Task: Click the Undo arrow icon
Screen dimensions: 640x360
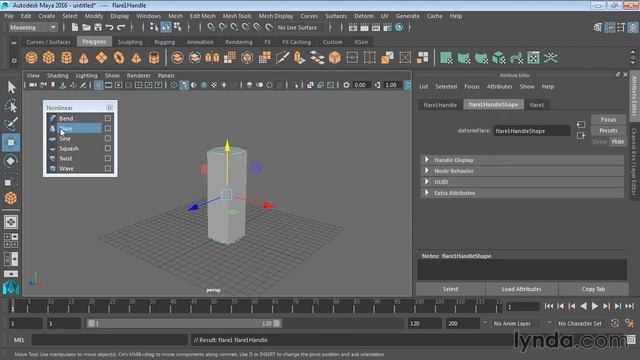Action: coord(109,27)
